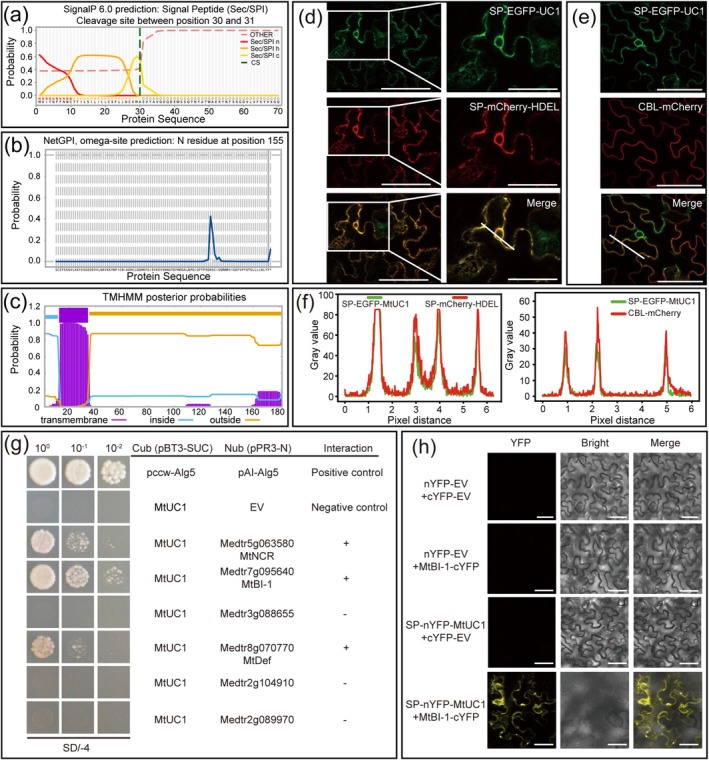Select the text 'Cleavage site between position 30 and 31'
709x760 pixels.
click(x=165, y=20)
